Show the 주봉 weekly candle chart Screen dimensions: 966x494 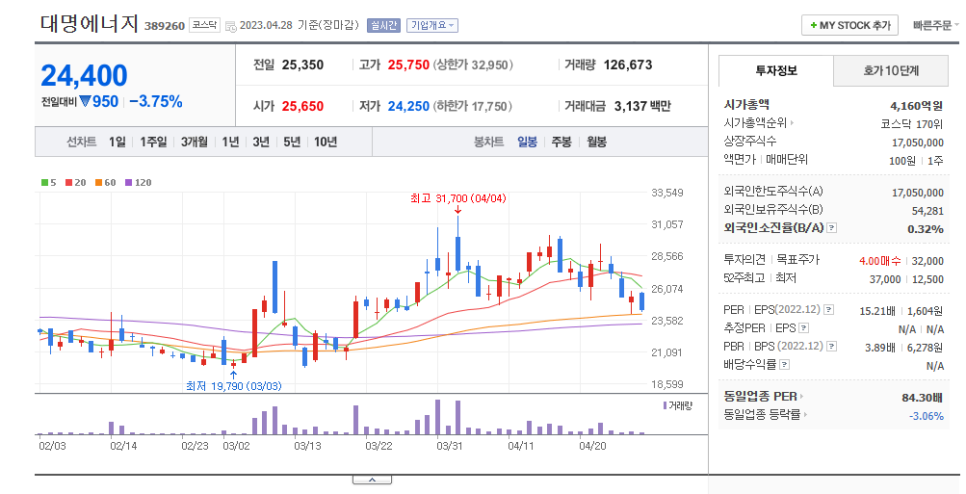(x=561, y=142)
